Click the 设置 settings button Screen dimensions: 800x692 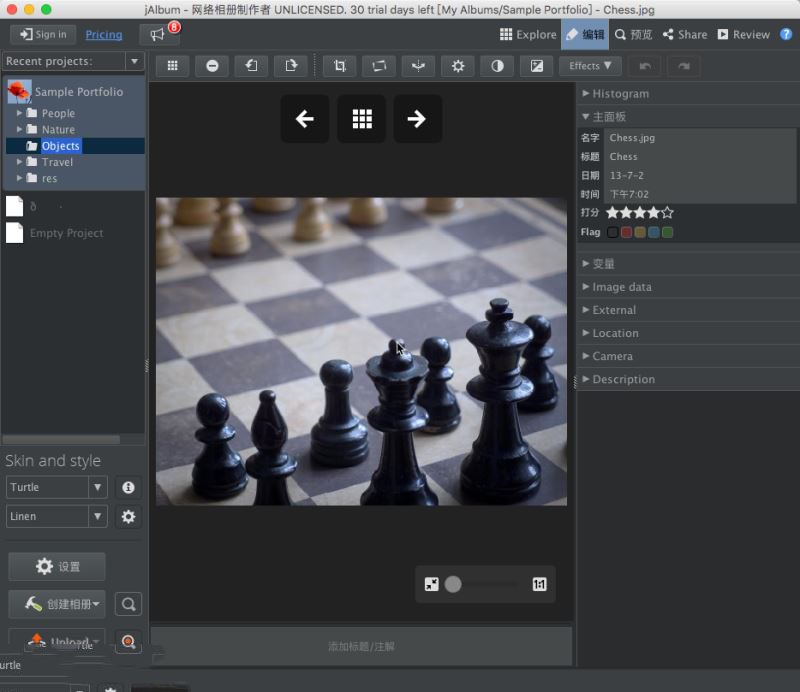tap(57, 566)
